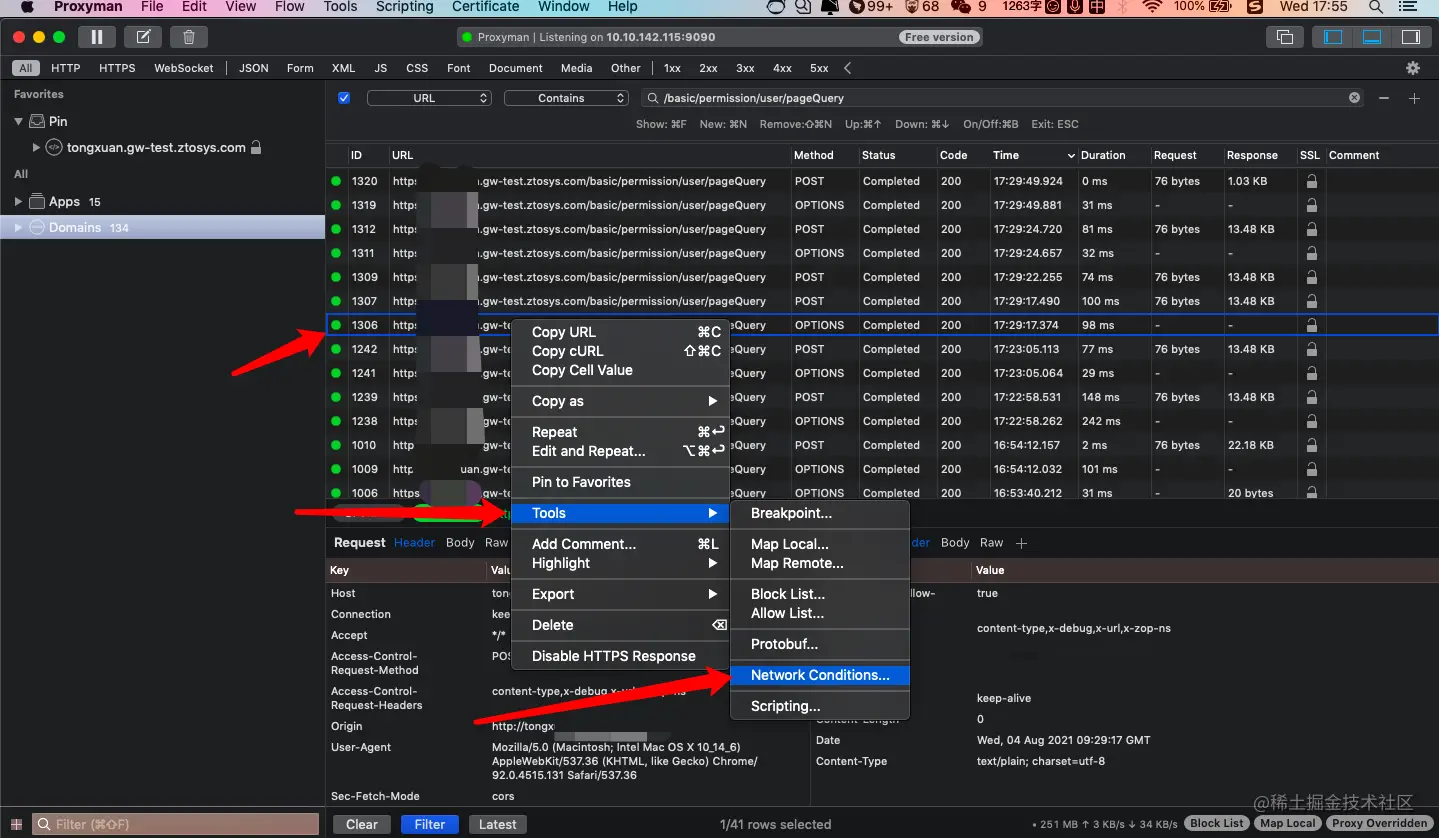1439x838 pixels.
Task: Select request row with ID 1309
Action: (x=881, y=277)
